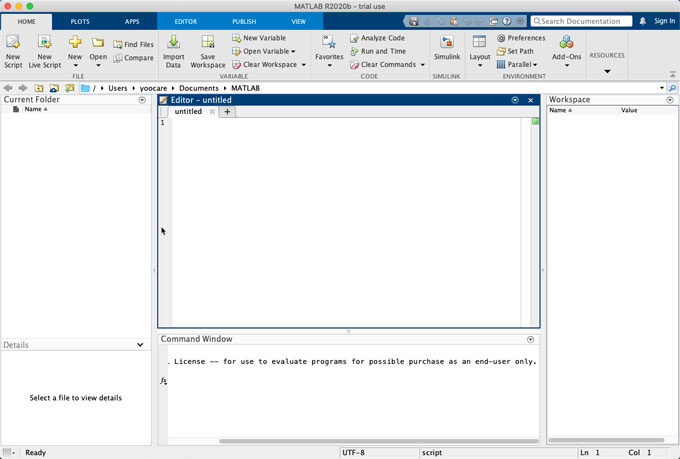Open the Open Variable dropdown
680x459 pixels.
264,51
